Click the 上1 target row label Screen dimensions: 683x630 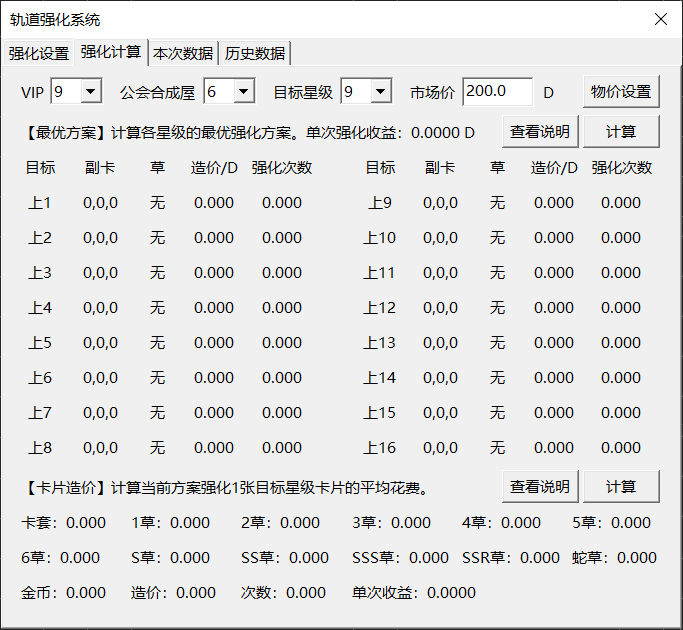coord(40,203)
